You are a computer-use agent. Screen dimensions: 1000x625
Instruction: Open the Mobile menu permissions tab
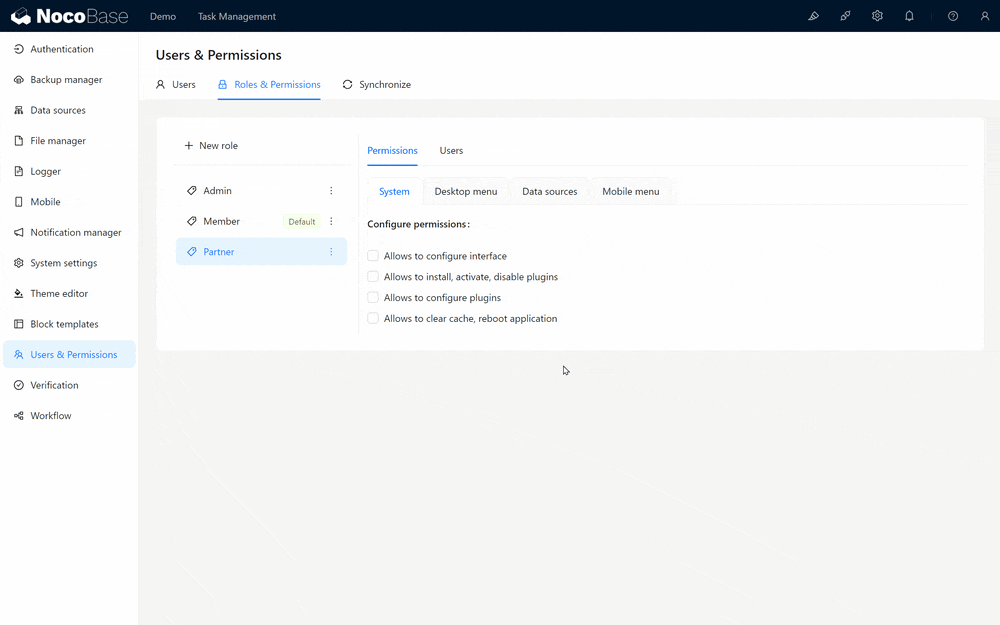631,191
